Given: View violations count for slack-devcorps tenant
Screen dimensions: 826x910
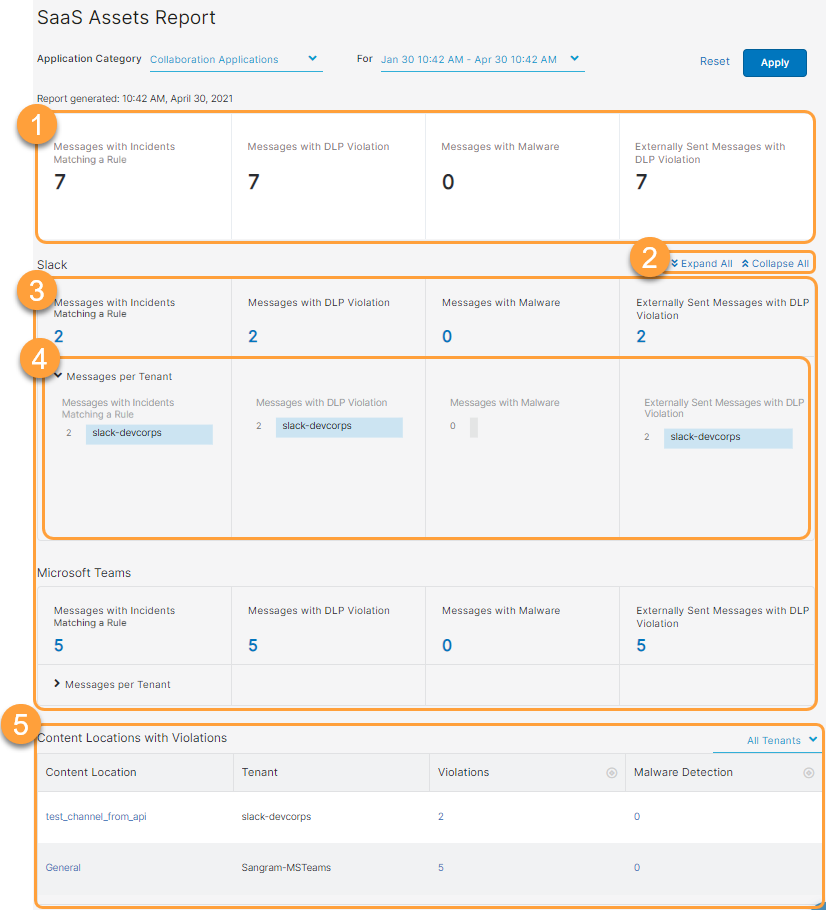Looking at the screenshot, I should 440,816.
